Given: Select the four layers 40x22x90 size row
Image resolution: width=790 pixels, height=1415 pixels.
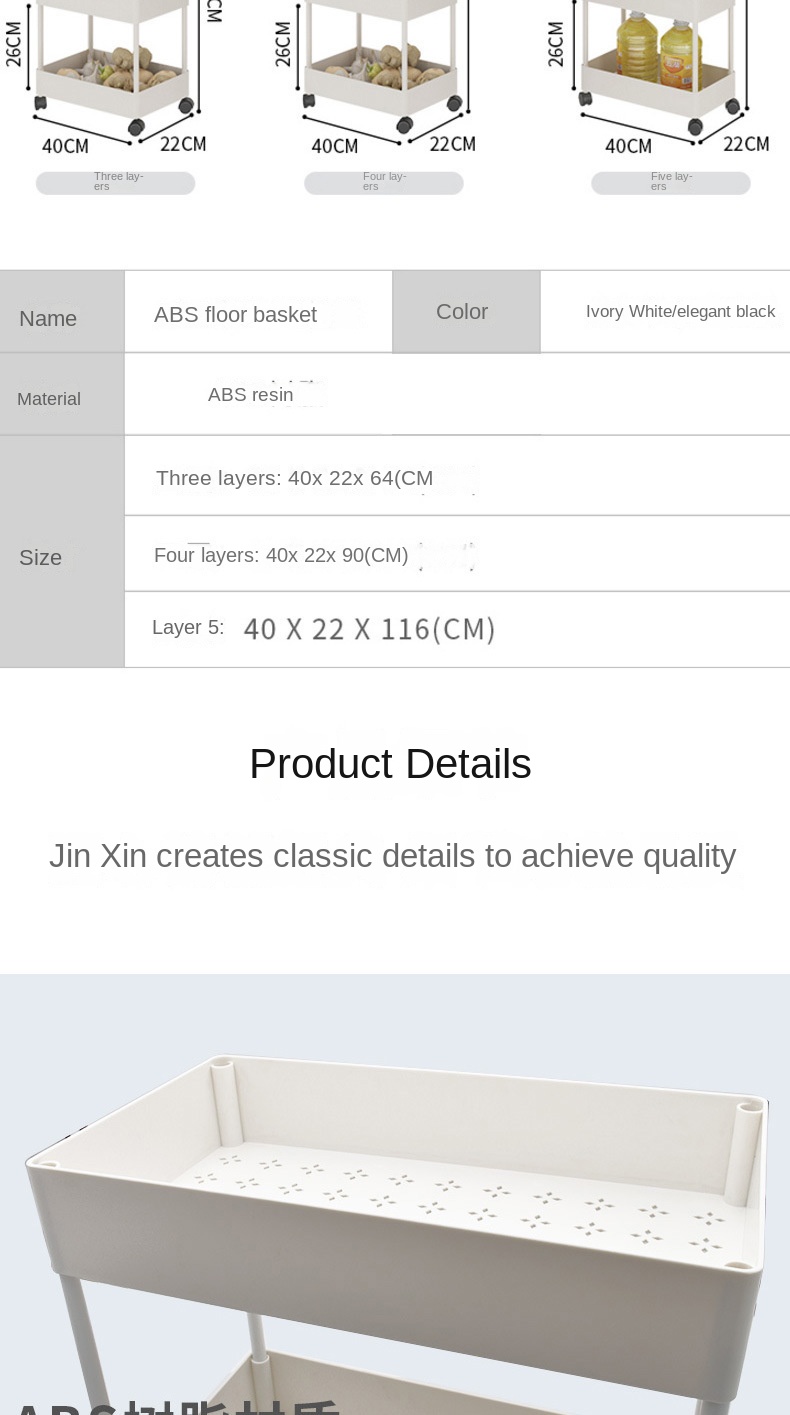Looking at the screenshot, I should click(282, 555).
